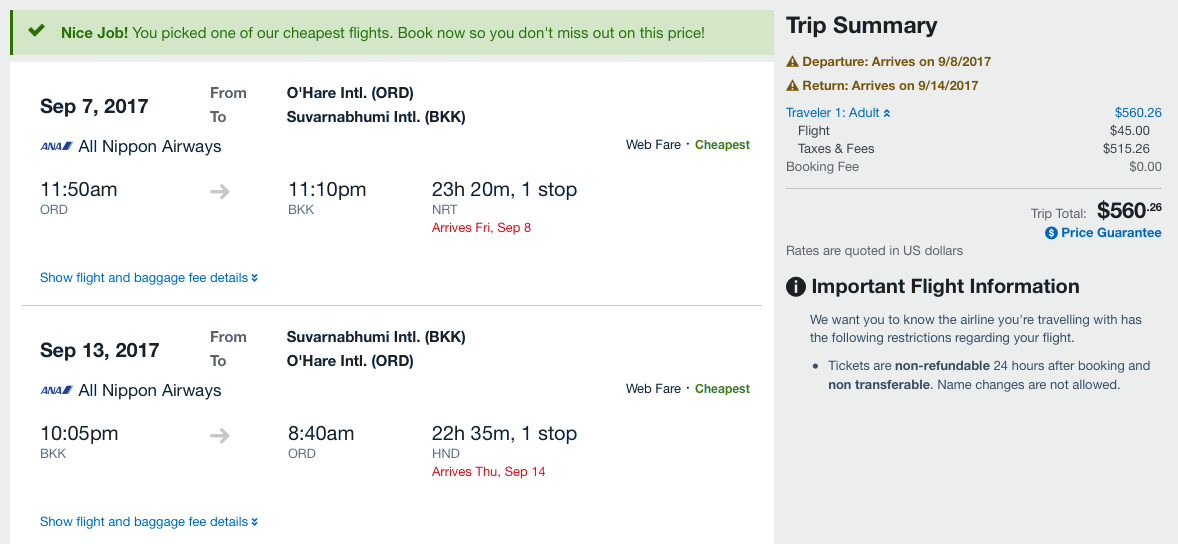Click the ANA logo on Sep 7 flight
This screenshot has height=544, width=1178.
(56, 147)
